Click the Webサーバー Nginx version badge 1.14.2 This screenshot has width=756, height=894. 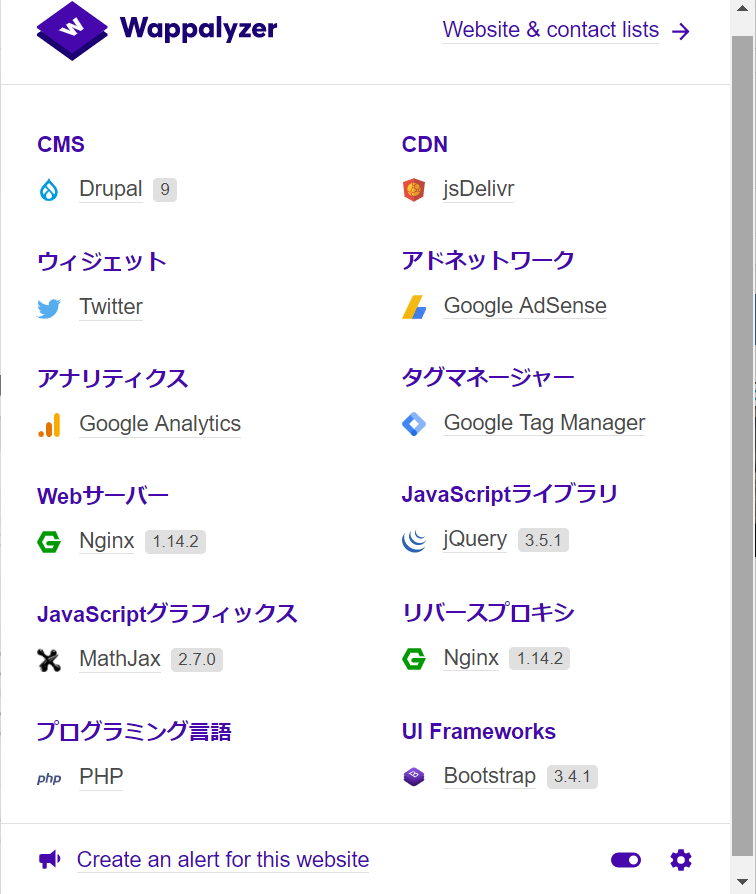pos(176,542)
